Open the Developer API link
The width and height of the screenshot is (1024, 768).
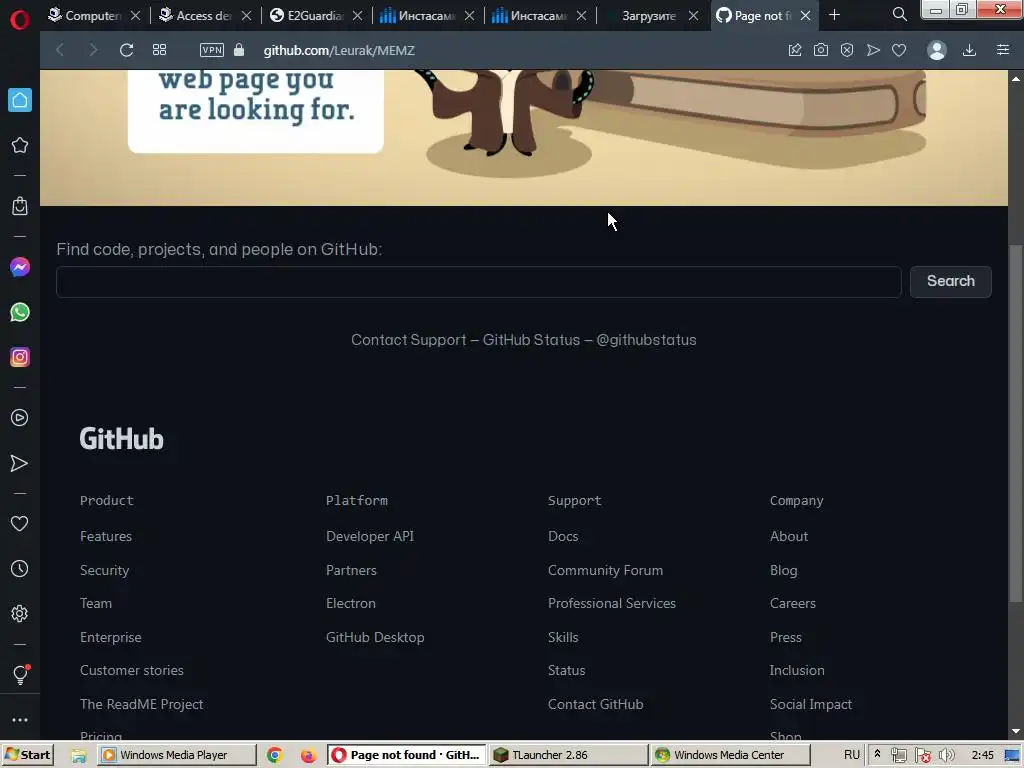370,536
